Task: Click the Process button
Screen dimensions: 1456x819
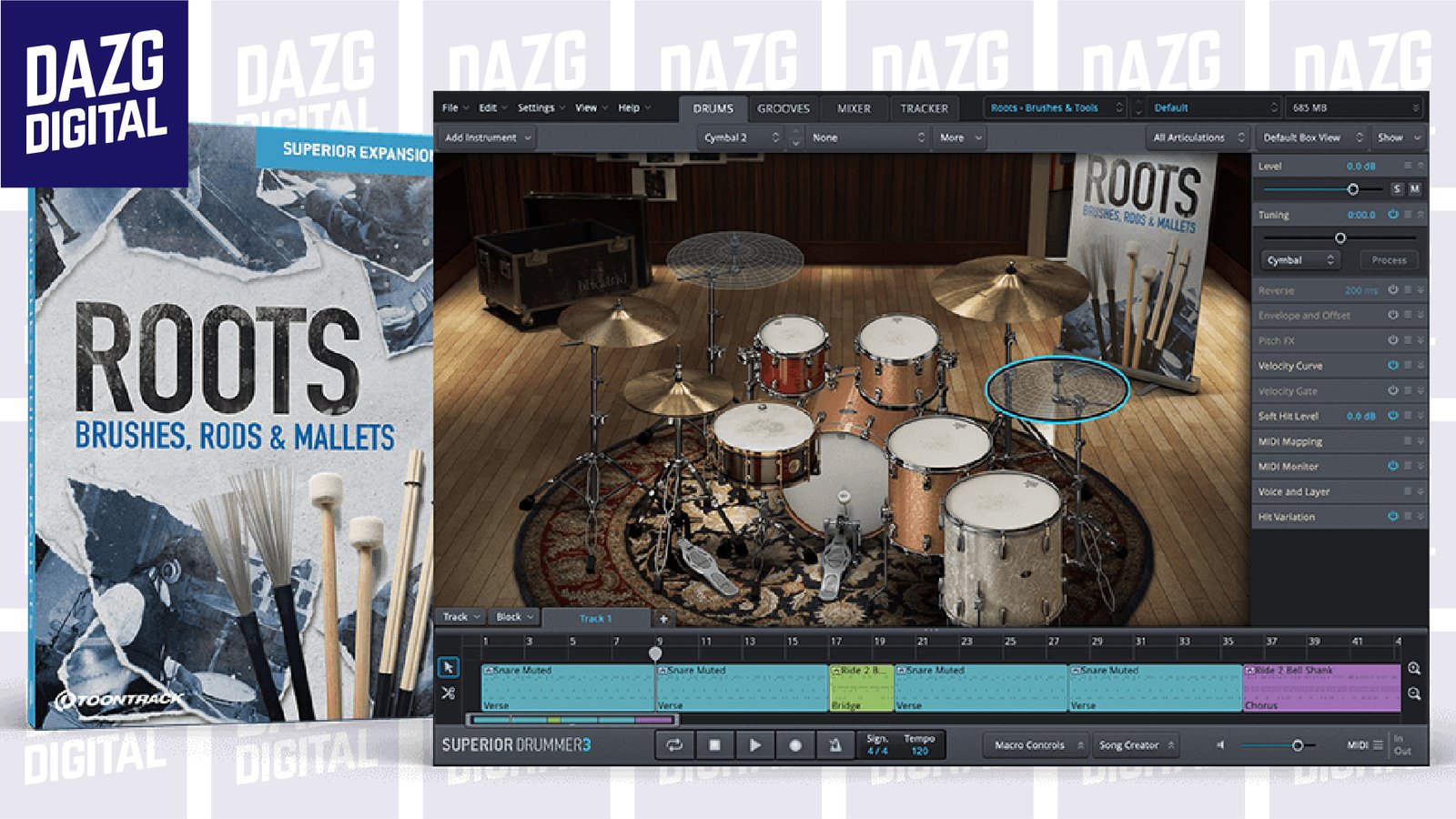Action: click(1389, 260)
